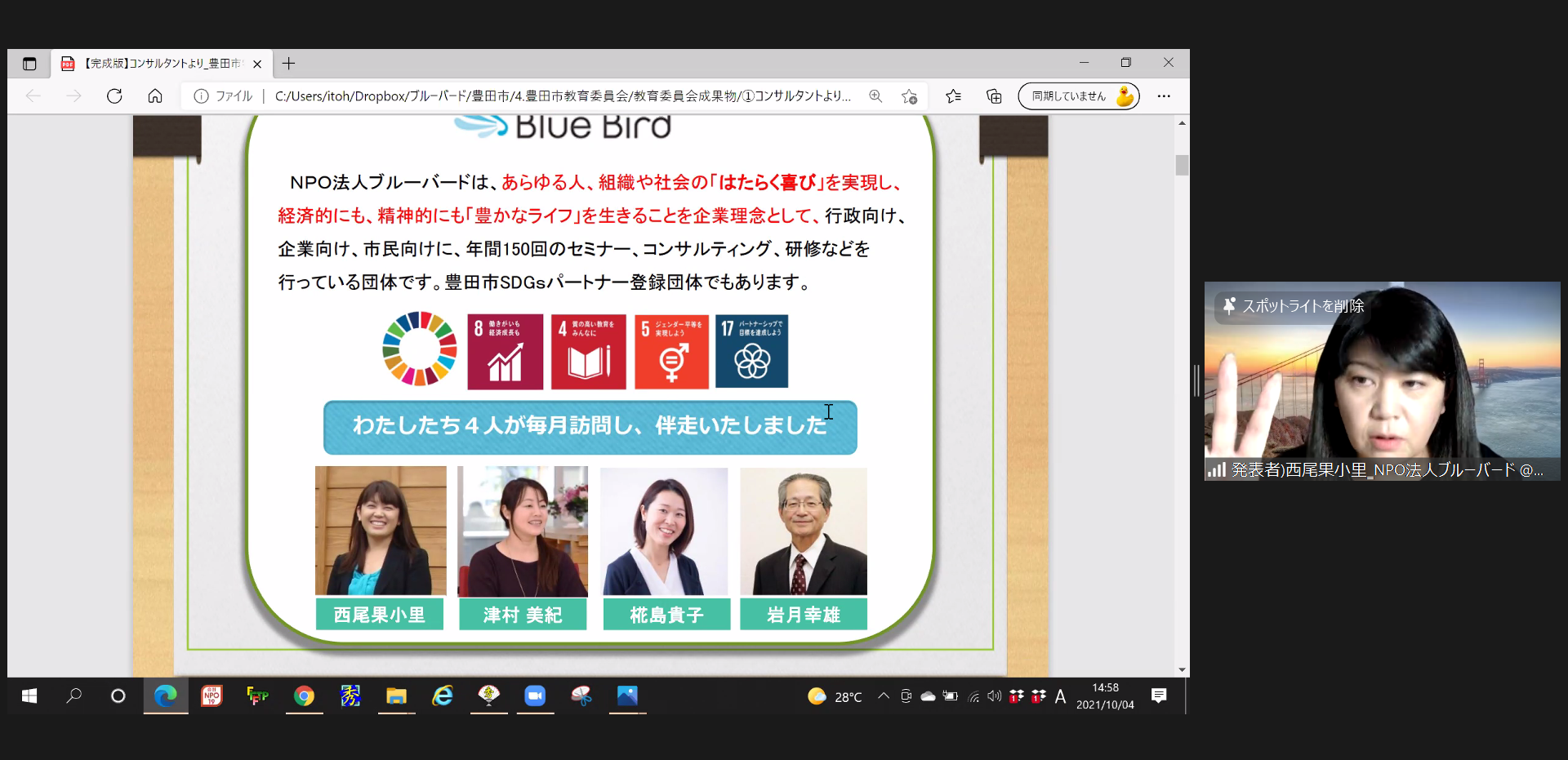Reload the page with Refresh icon
Viewport: 1568px width, 760px height.
click(x=114, y=96)
